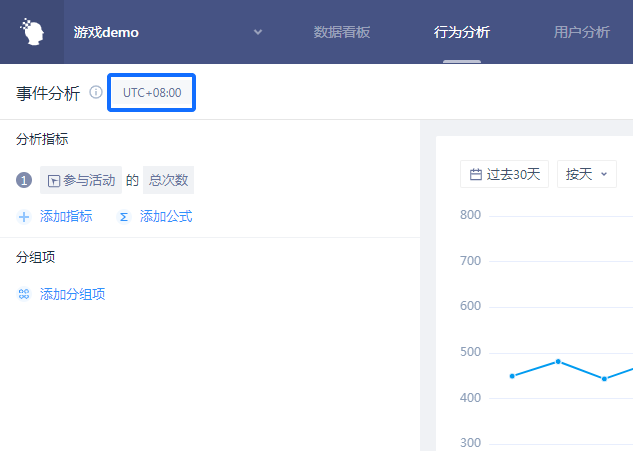Click the info icon beside 事件分析
This screenshot has height=451, width=633.
tap(96, 92)
